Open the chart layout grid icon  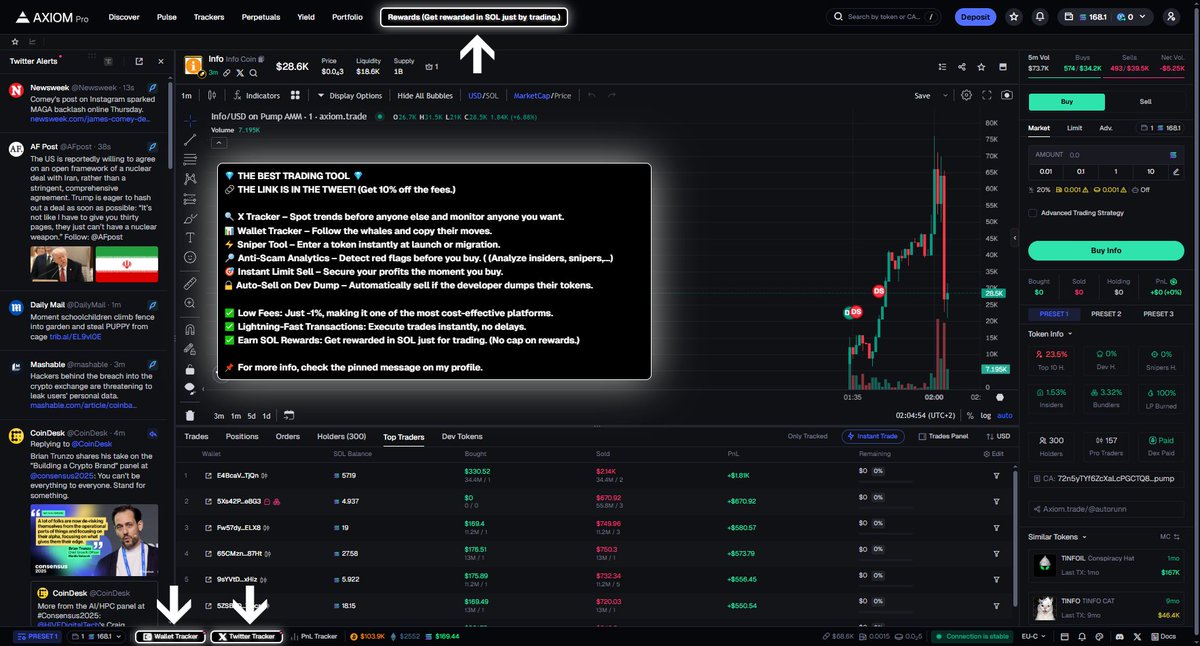click(x=295, y=96)
